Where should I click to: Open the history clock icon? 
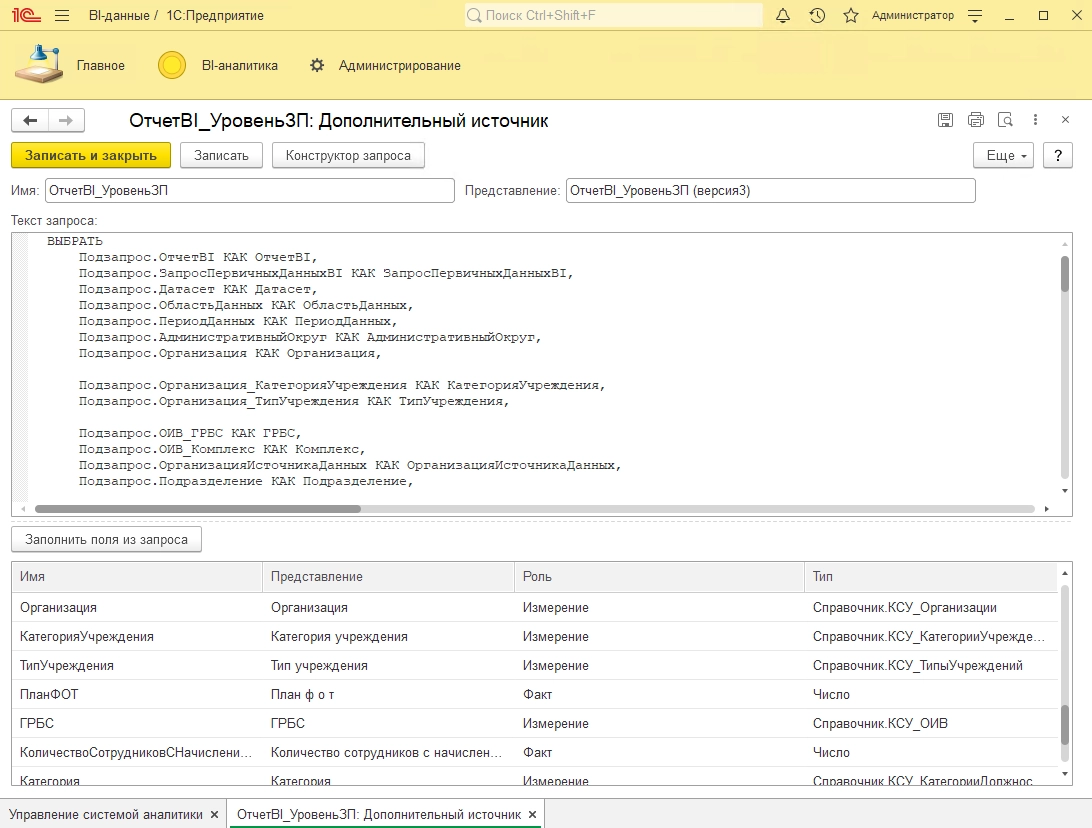[x=817, y=16]
